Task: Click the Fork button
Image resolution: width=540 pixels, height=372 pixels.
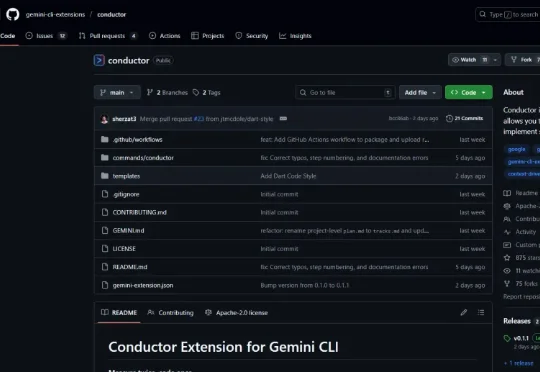Action: click(x=522, y=60)
